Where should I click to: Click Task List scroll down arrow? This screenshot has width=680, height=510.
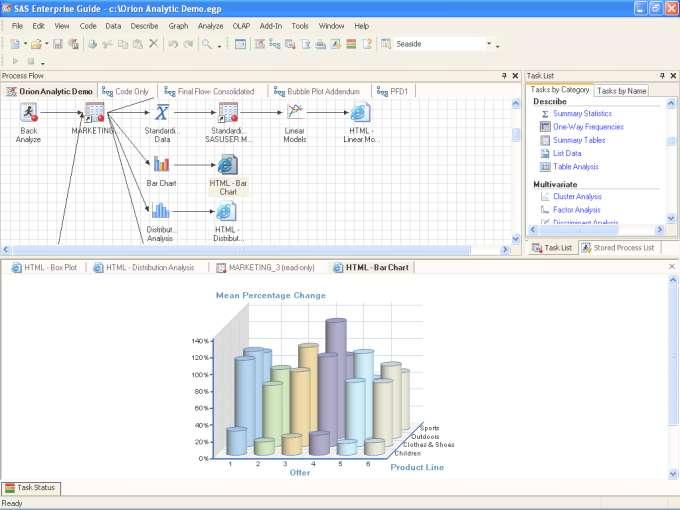point(671,218)
